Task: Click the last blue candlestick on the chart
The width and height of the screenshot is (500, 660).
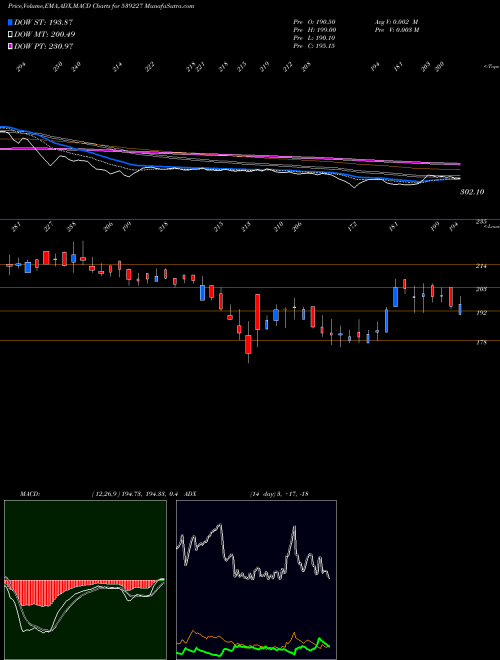Action: tap(460, 309)
